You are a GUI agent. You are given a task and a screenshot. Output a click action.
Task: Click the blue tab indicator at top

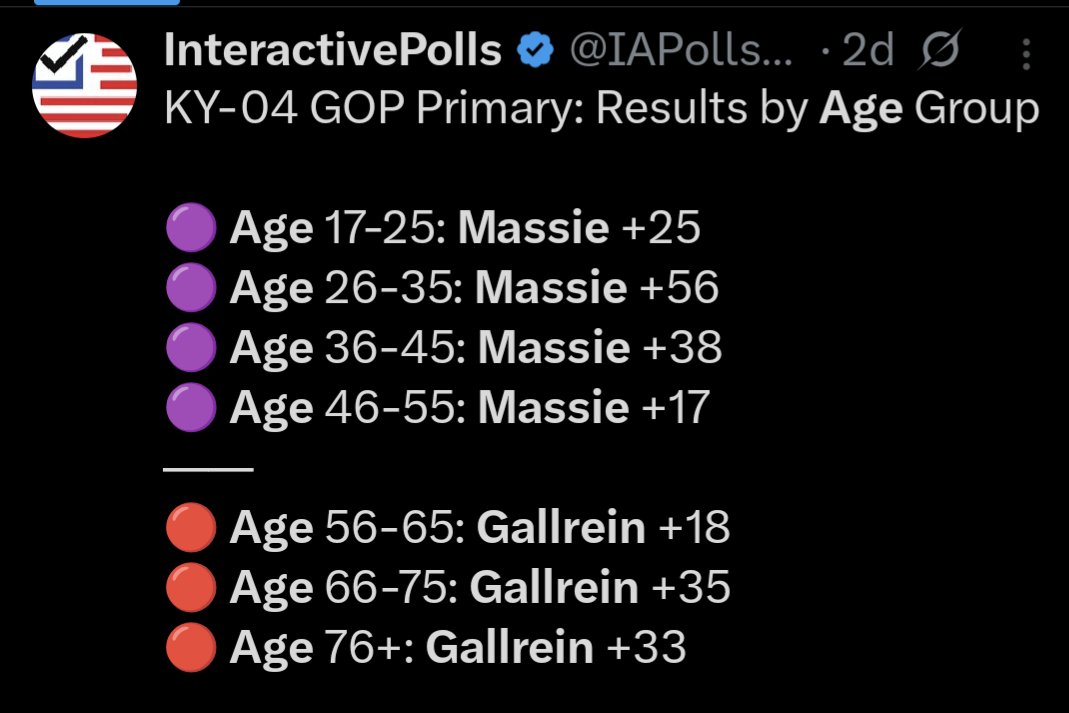coord(107,2)
